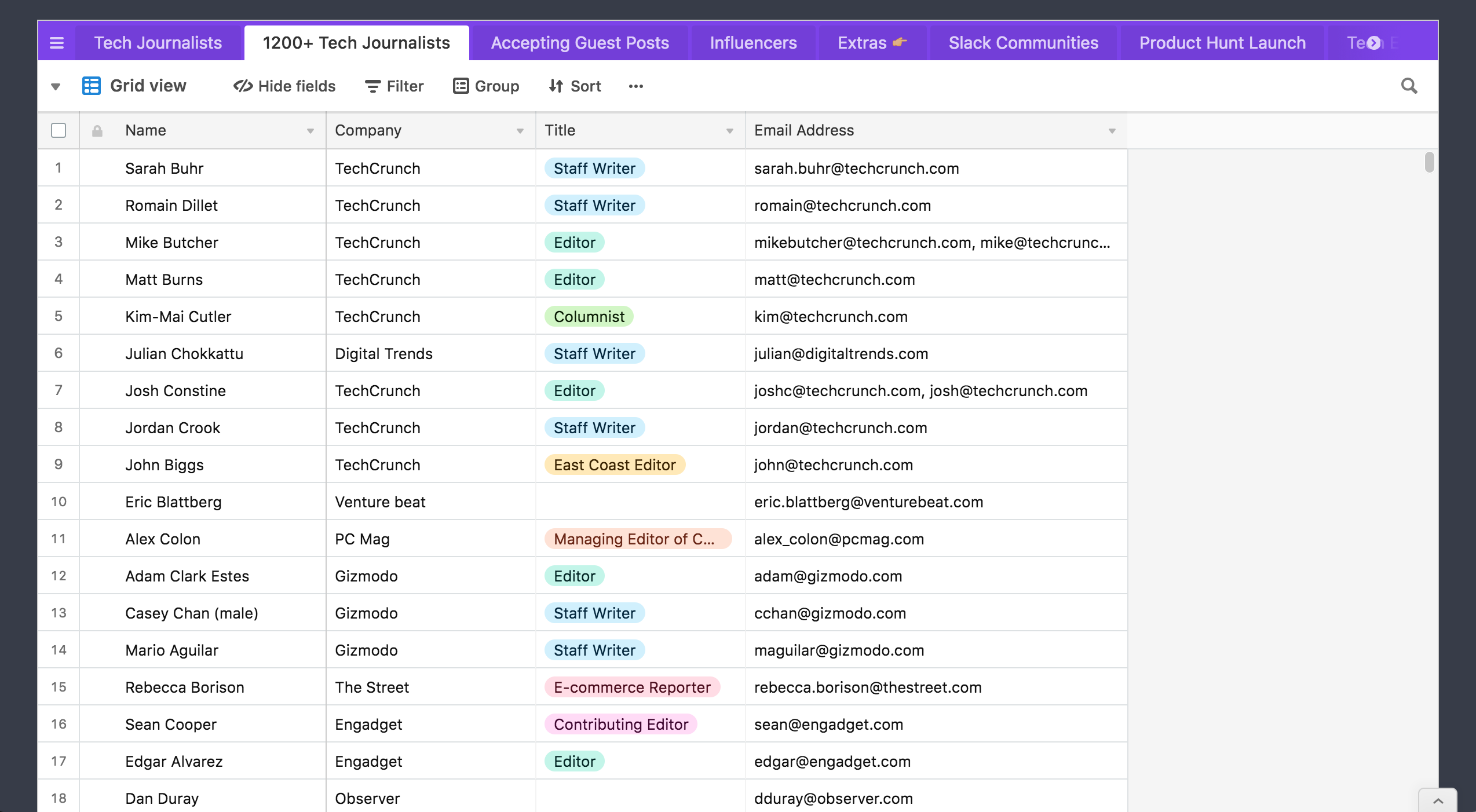Click the maguilar@gizmodo.com email cell

tap(936, 650)
